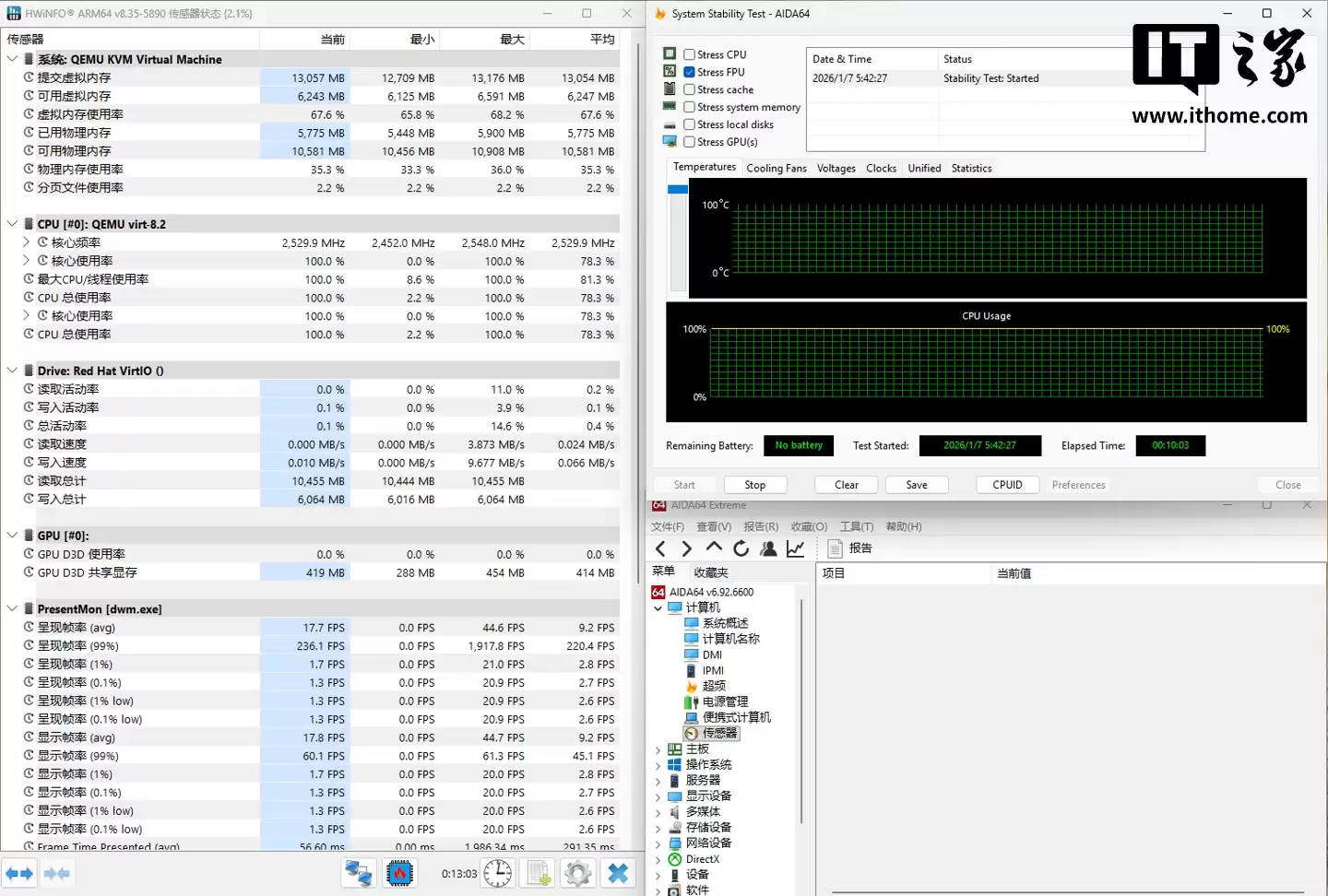Click the graph chart icon in AIDA64 toolbar
The image size is (1328, 896).
796,548
